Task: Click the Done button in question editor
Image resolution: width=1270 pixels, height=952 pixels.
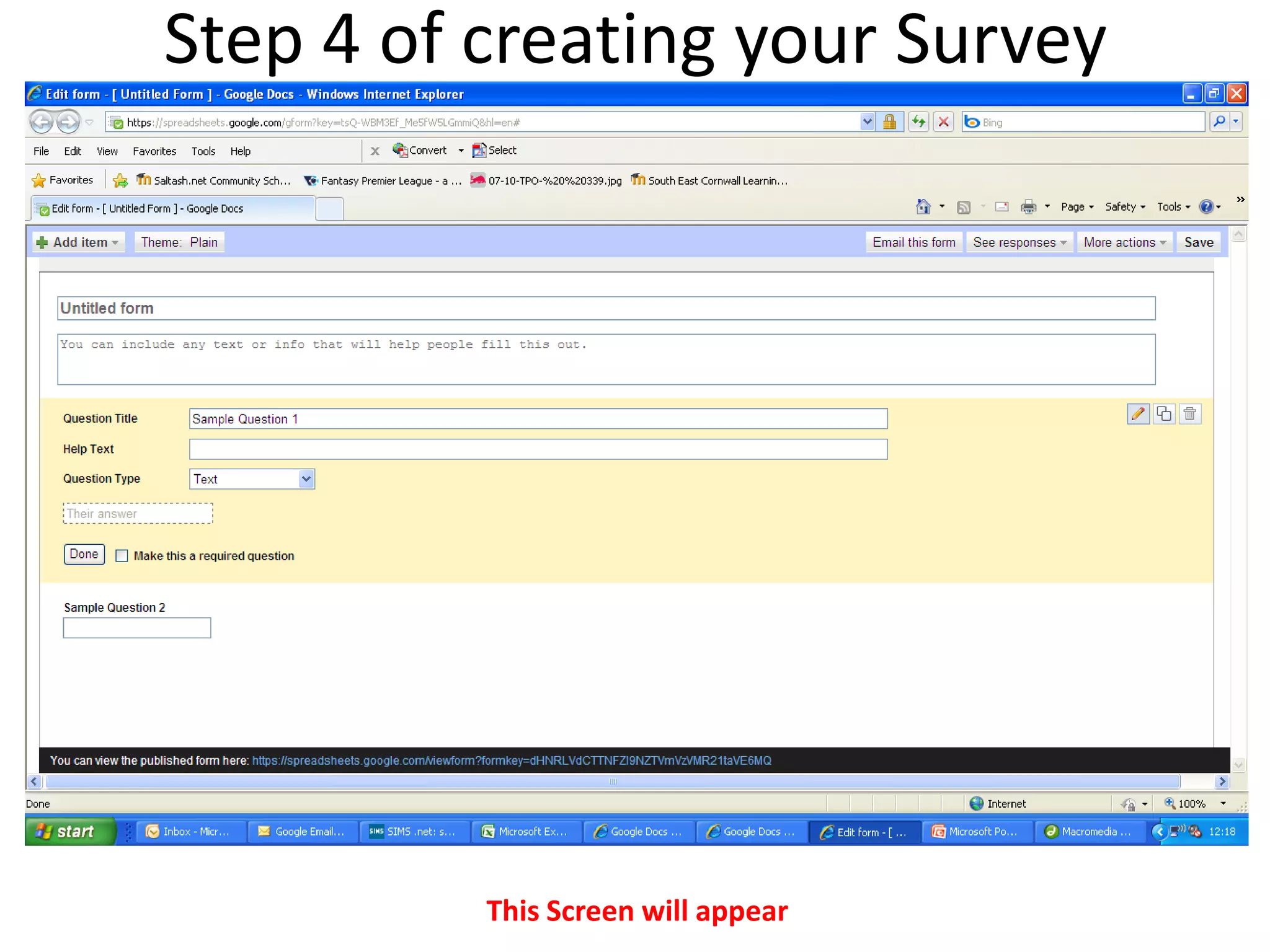Action: click(84, 554)
